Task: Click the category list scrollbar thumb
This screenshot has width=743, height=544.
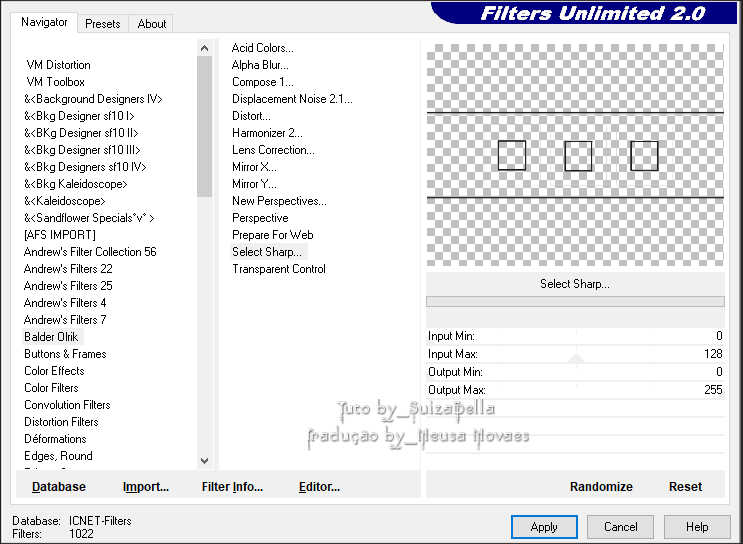Action: [x=204, y=126]
